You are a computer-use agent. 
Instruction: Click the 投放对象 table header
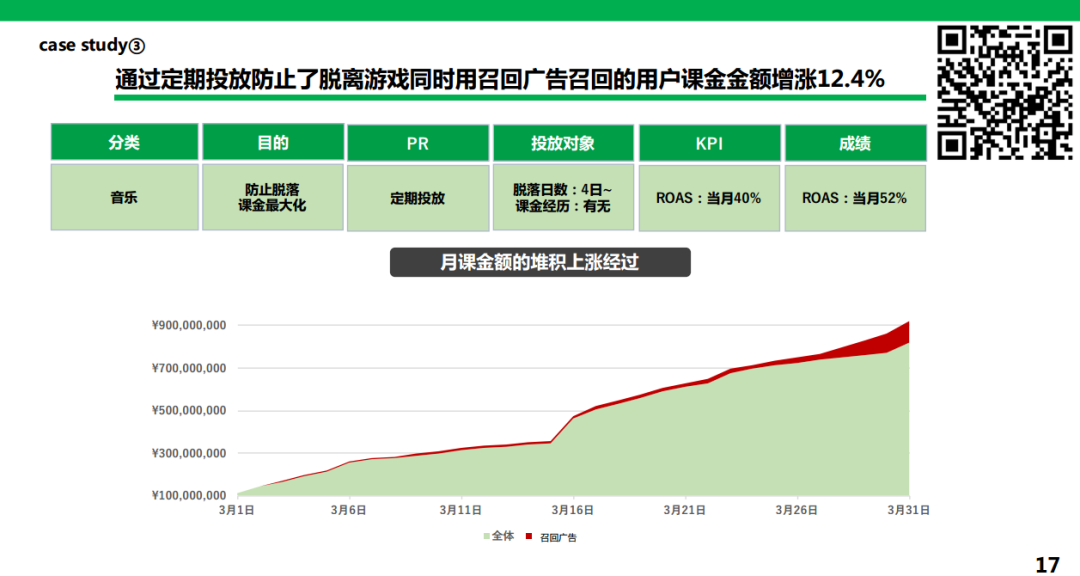pos(562,142)
